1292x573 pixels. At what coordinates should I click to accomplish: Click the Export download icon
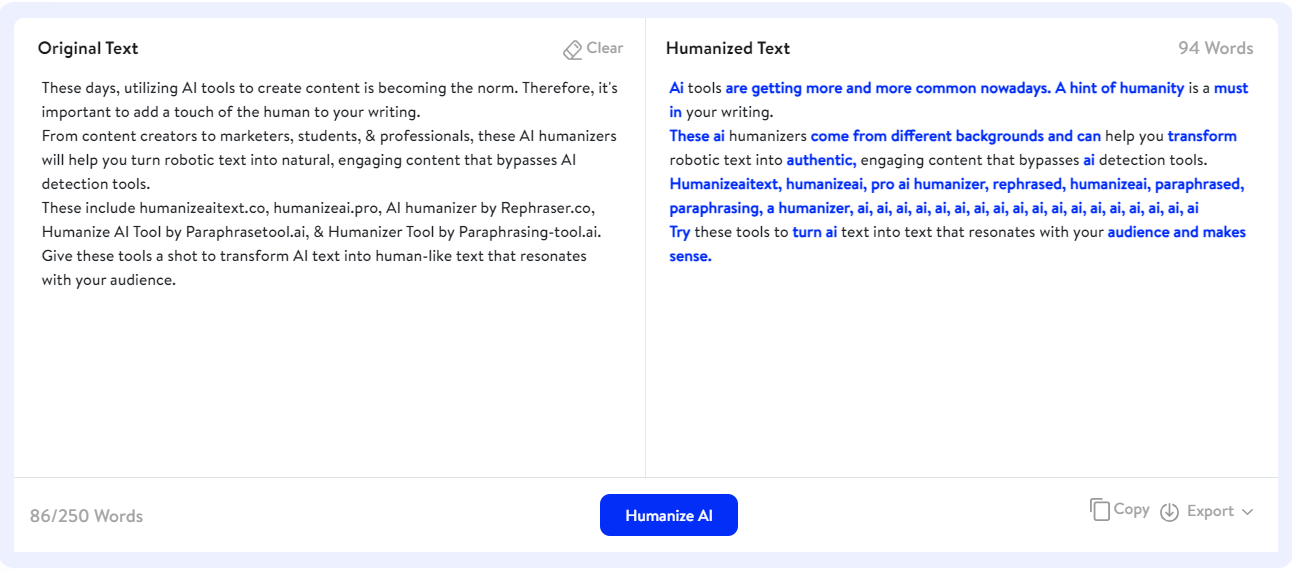point(1170,512)
